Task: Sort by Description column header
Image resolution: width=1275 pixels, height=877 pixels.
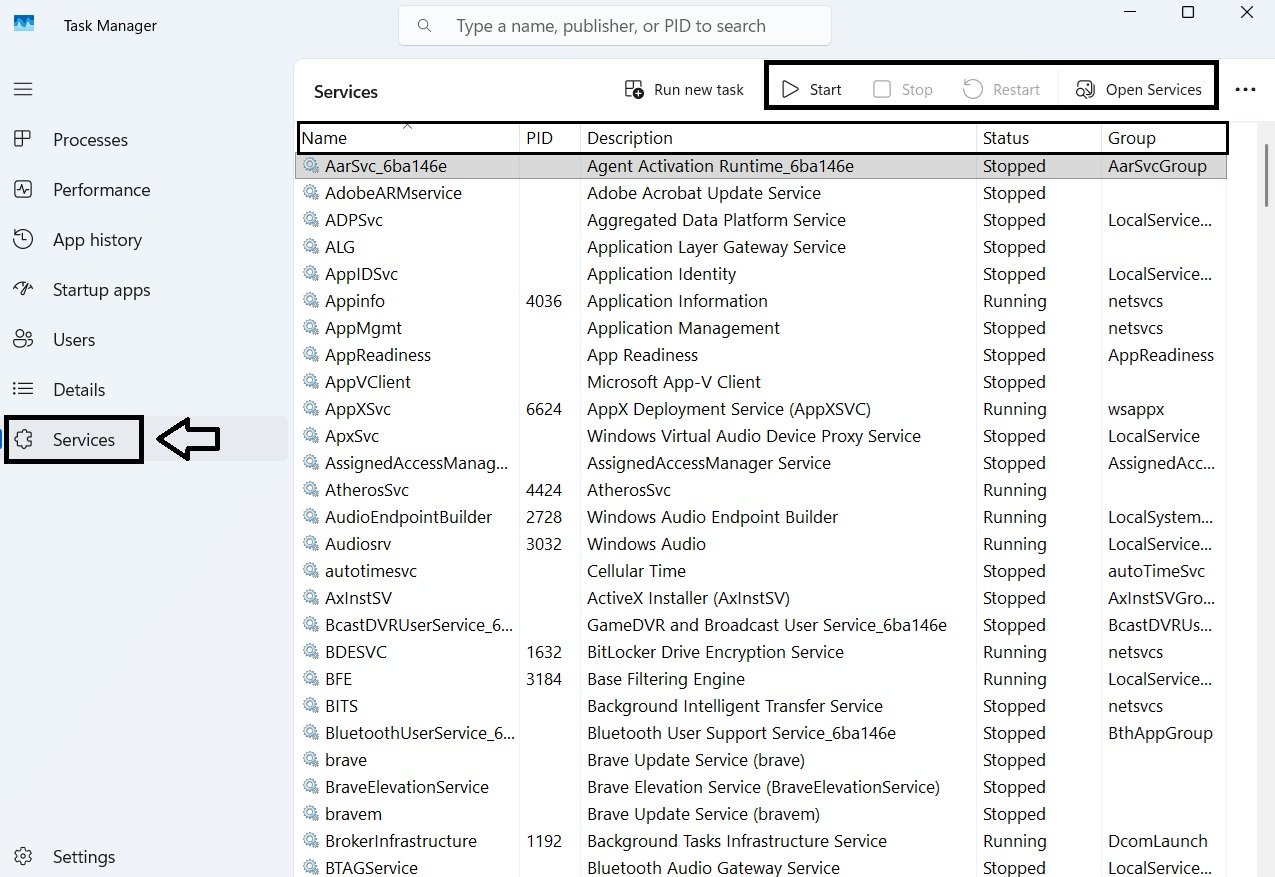Action: click(777, 138)
